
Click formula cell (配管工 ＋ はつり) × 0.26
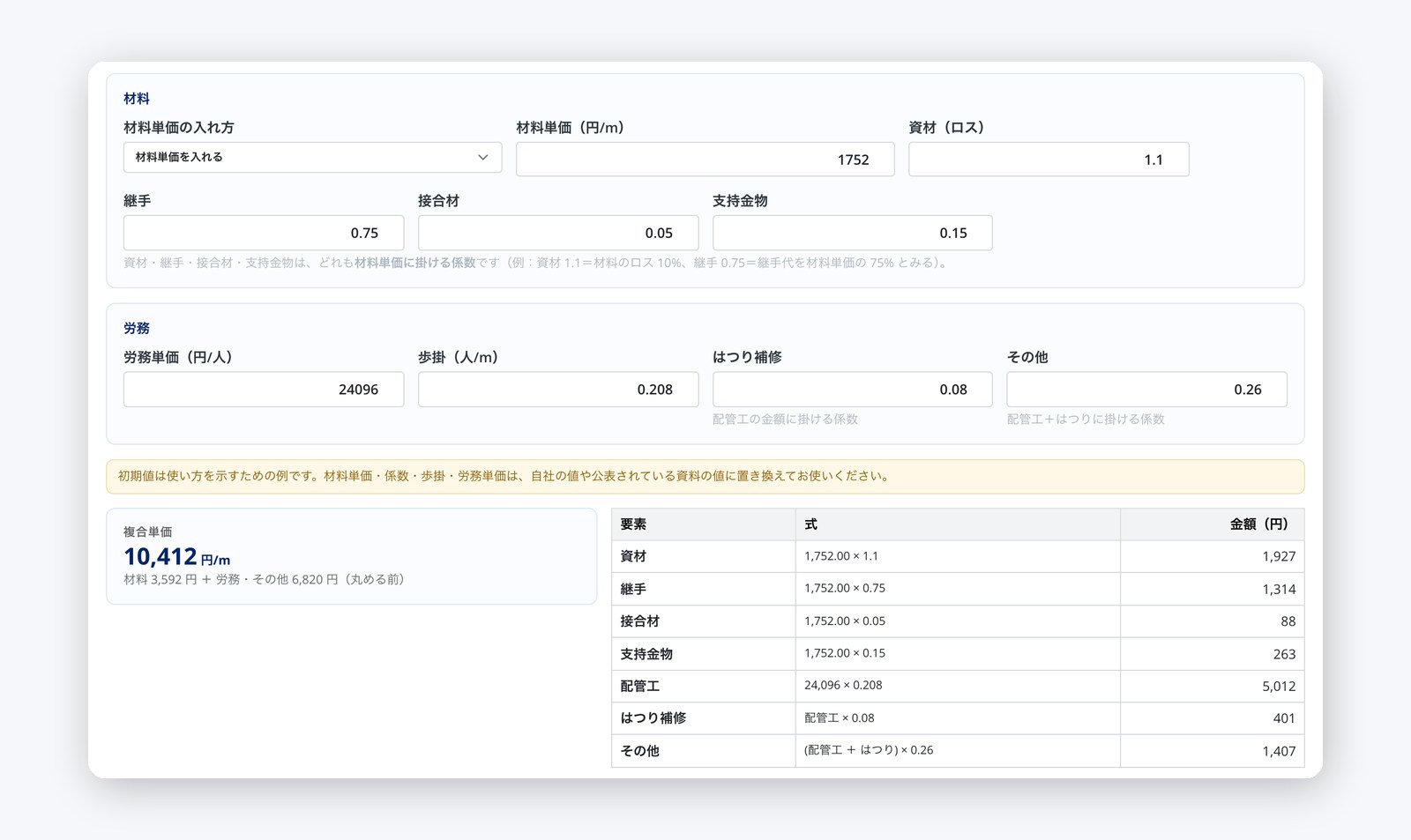click(958, 751)
